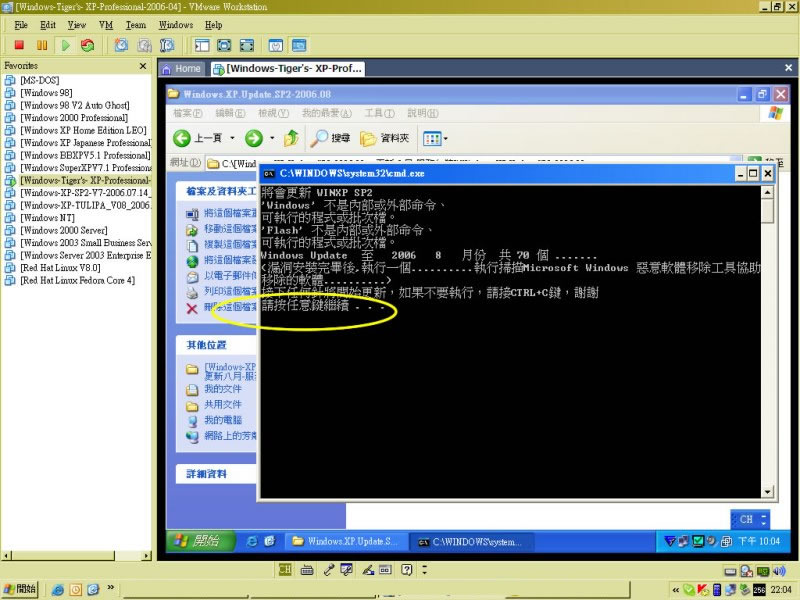Click cmd.exe scrollbar up arrow
The image size is (800, 600).
coord(767,192)
